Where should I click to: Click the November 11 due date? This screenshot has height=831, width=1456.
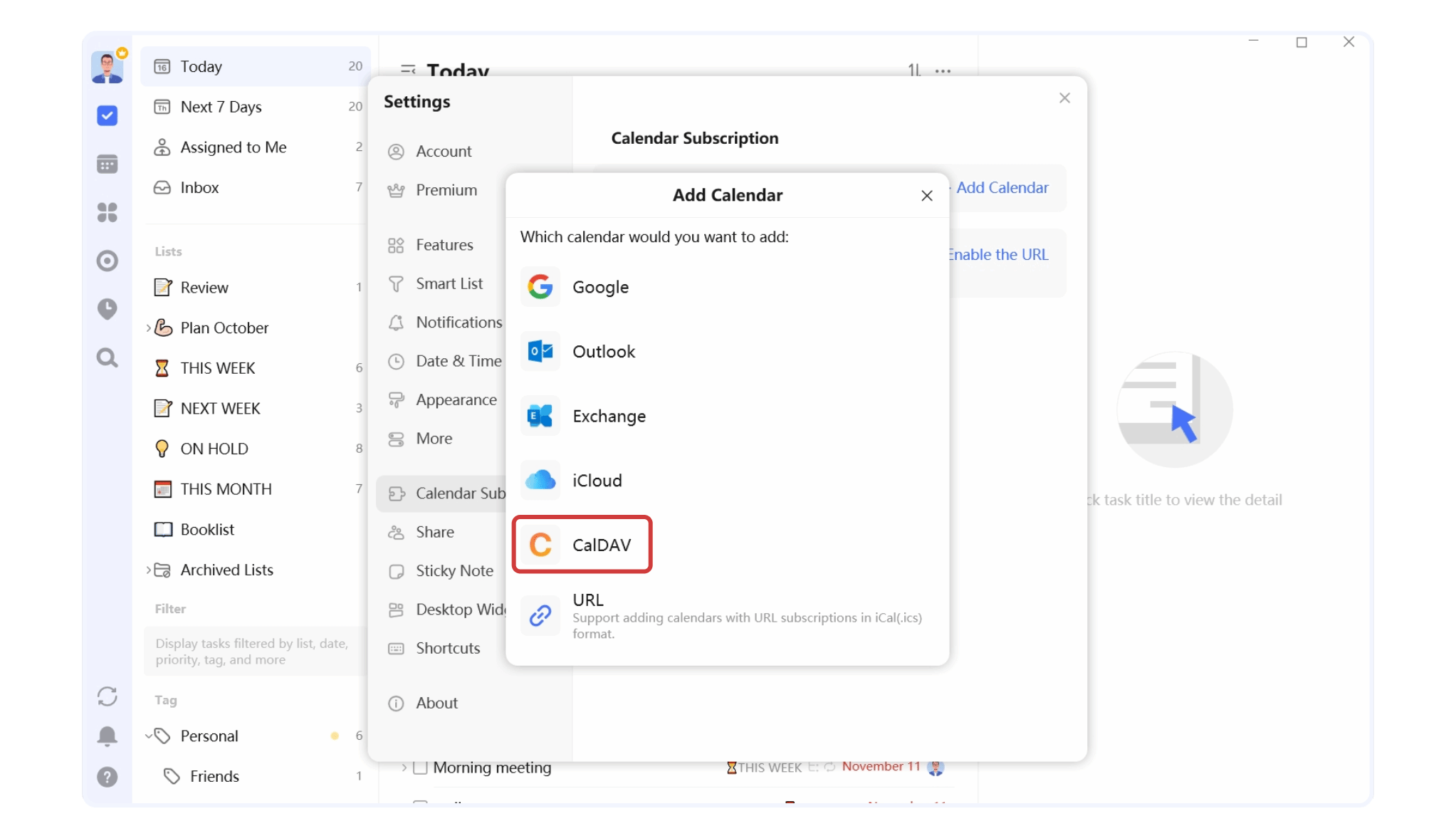tap(881, 767)
